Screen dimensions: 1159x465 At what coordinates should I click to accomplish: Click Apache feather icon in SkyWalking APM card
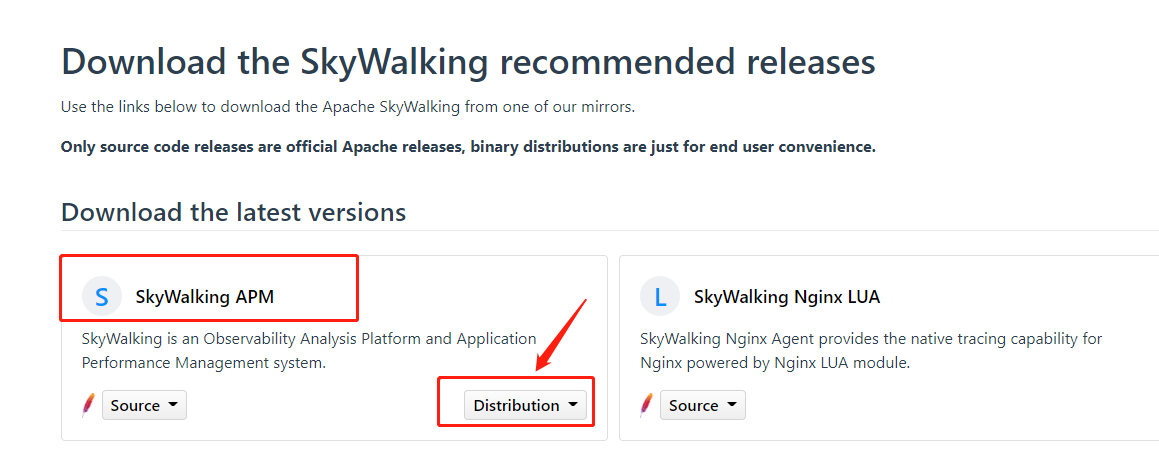[x=88, y=405]
